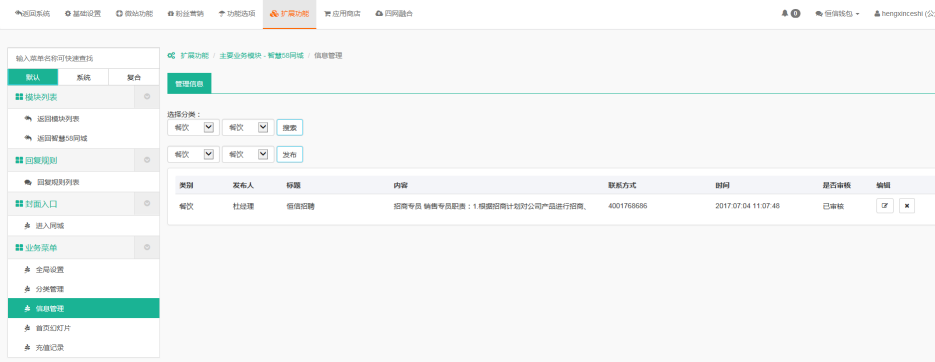Click the breadcrumb gears icon before 扩展功能
The width and height of the screenshot is (935, 362).
pos(171,55)
